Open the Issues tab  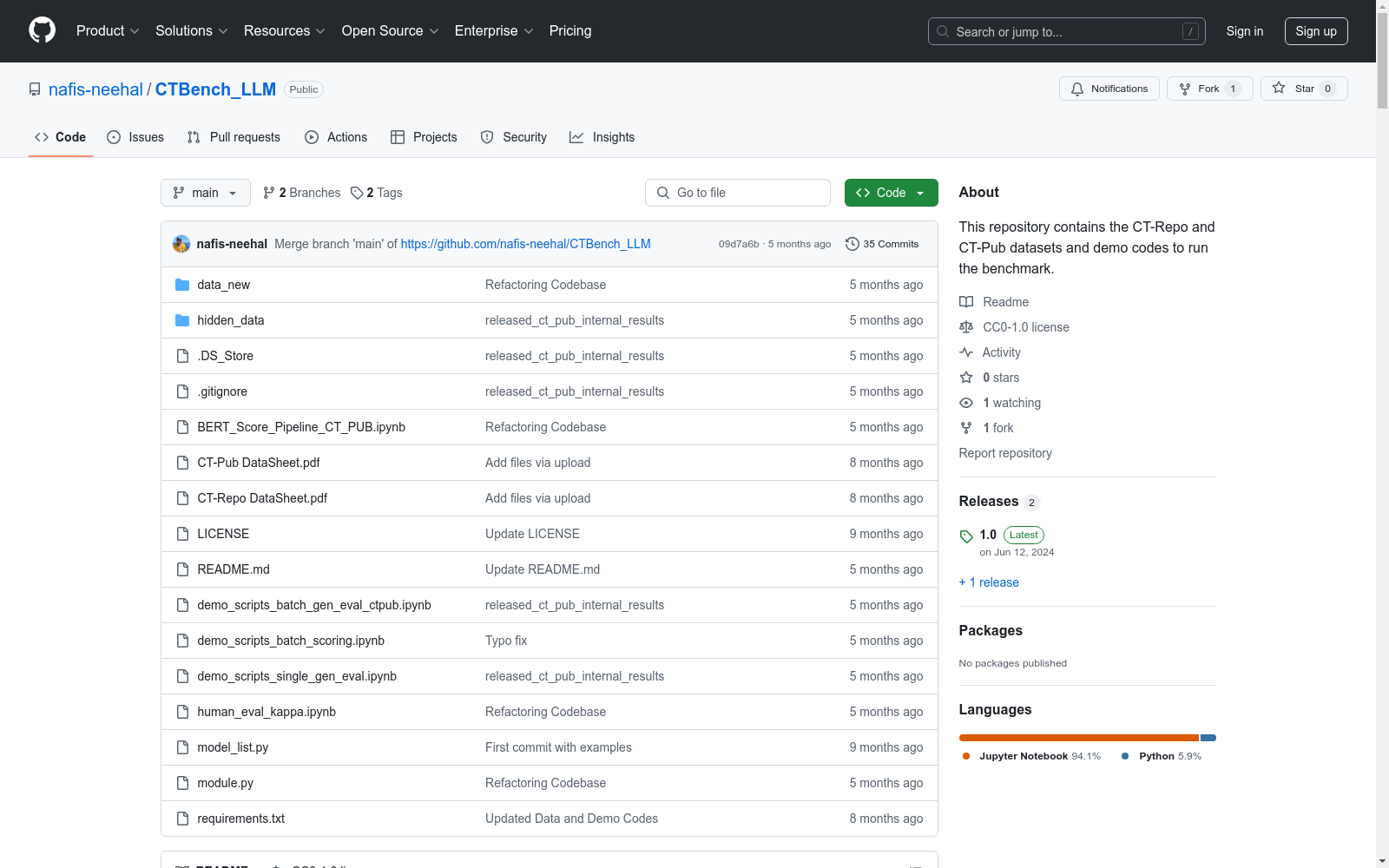(135, 137)
